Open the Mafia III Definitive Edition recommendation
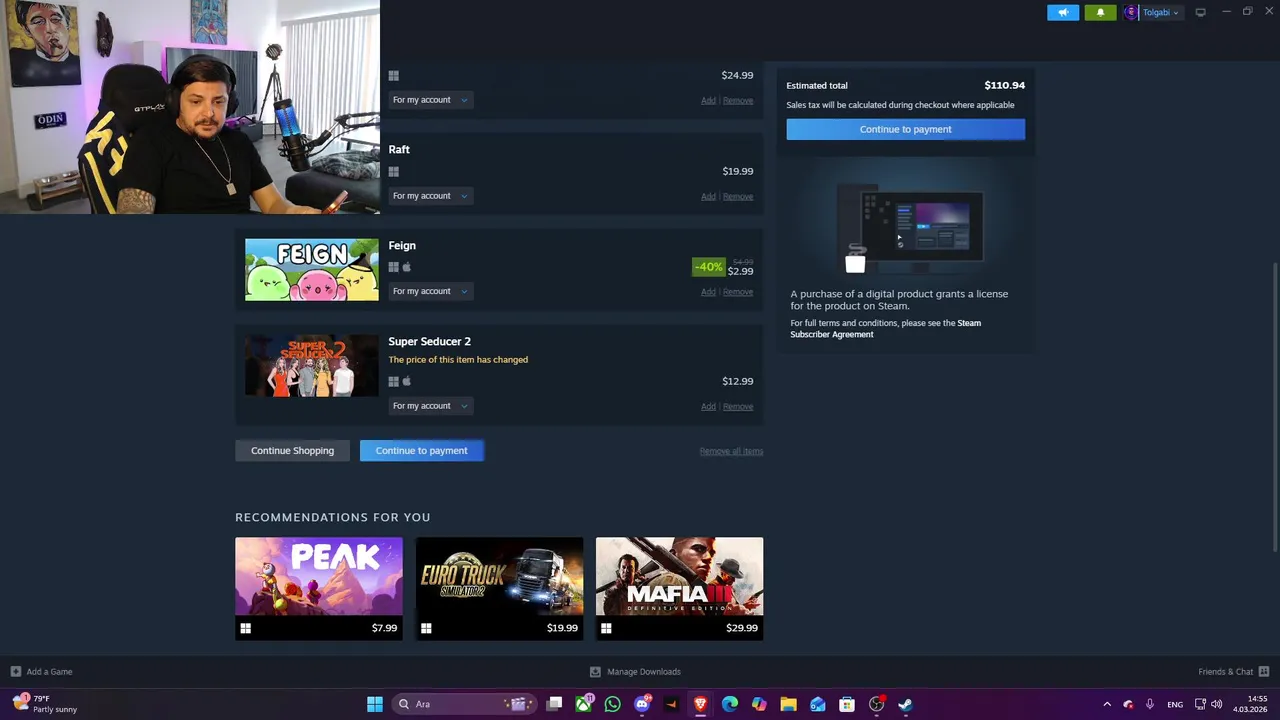The image size is (1280, 720). (x=679, y=588)
